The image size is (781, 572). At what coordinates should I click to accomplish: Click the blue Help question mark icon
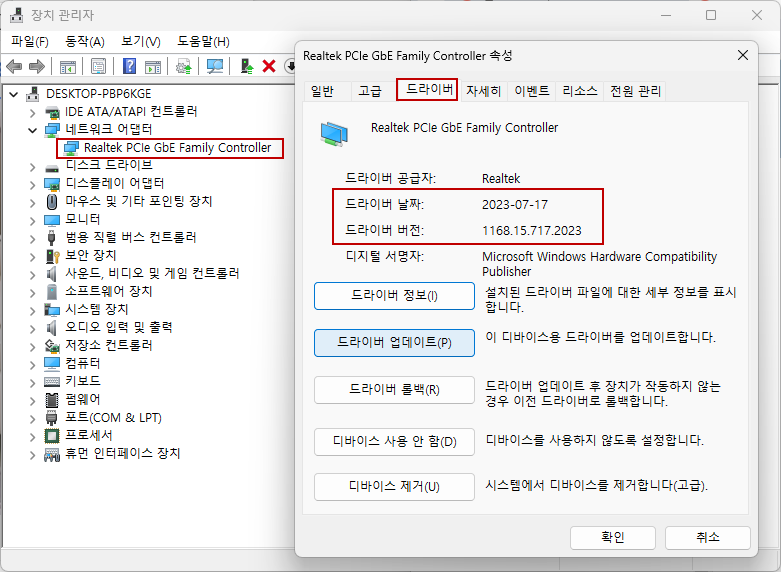click(x=129, y=66)
